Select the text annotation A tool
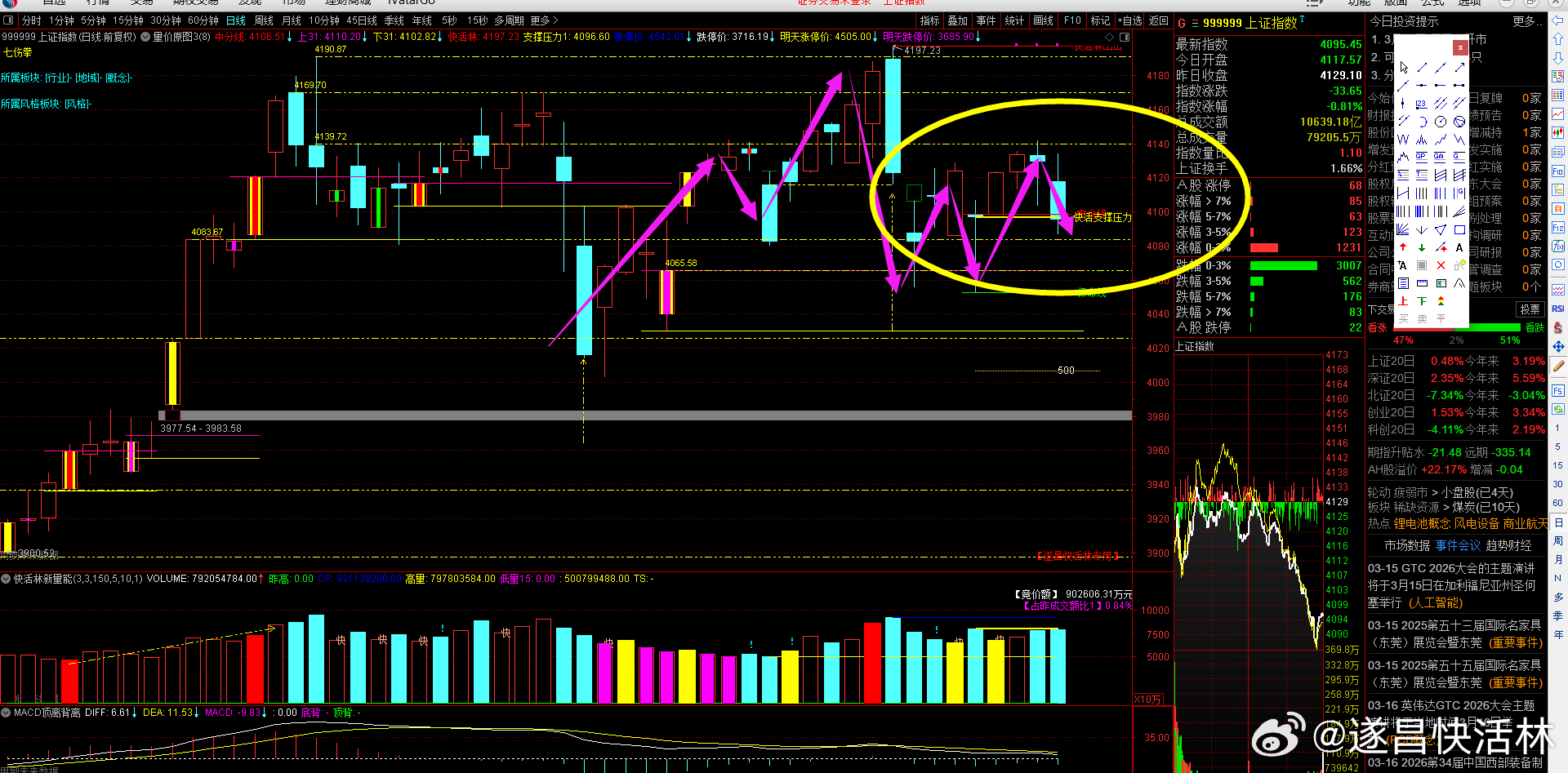Image resolution: width=1568 pixels, height=773 pixels. (x=1459, y=247)
